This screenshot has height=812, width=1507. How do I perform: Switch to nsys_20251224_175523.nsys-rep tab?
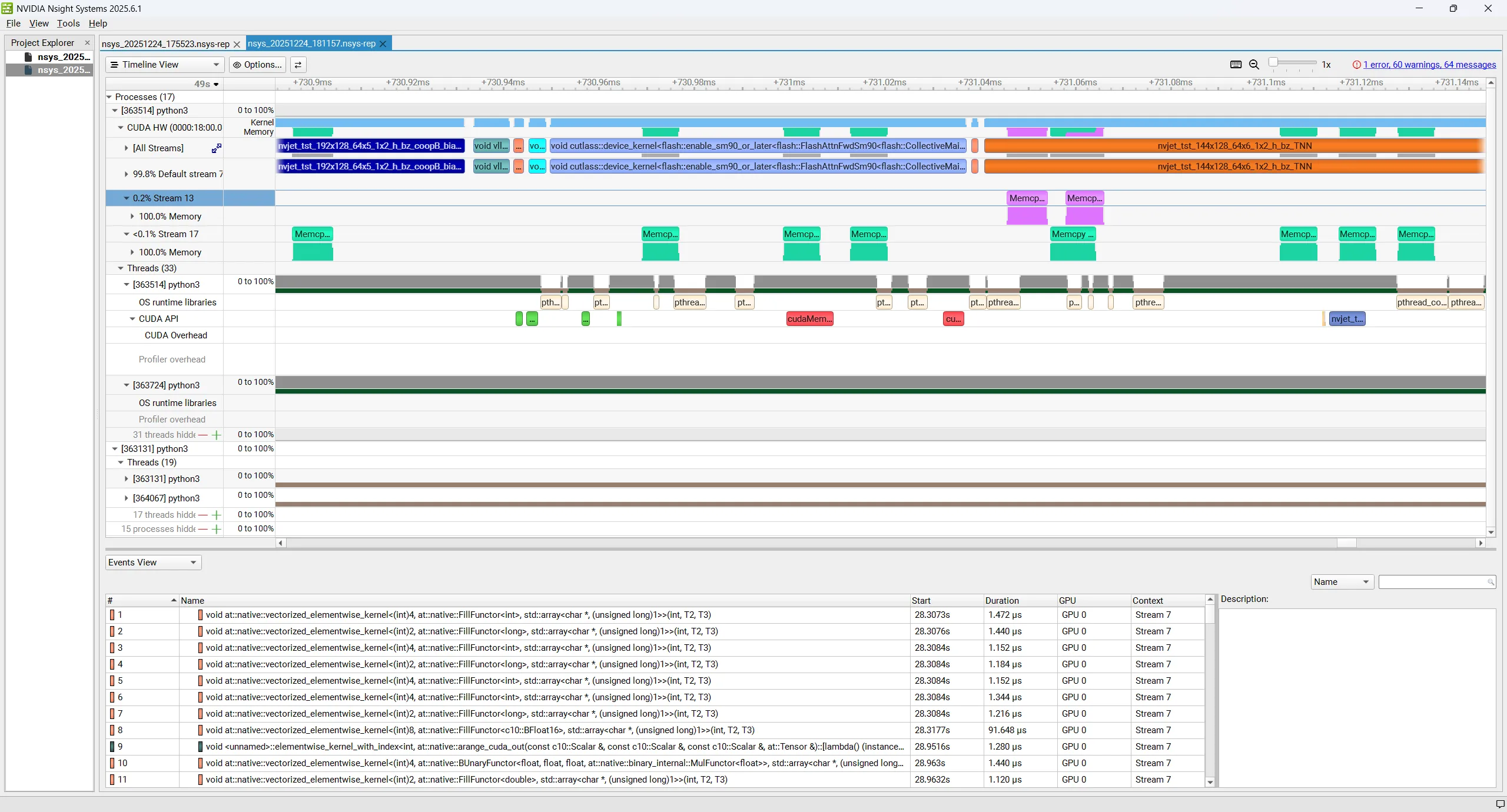point(165,44)
